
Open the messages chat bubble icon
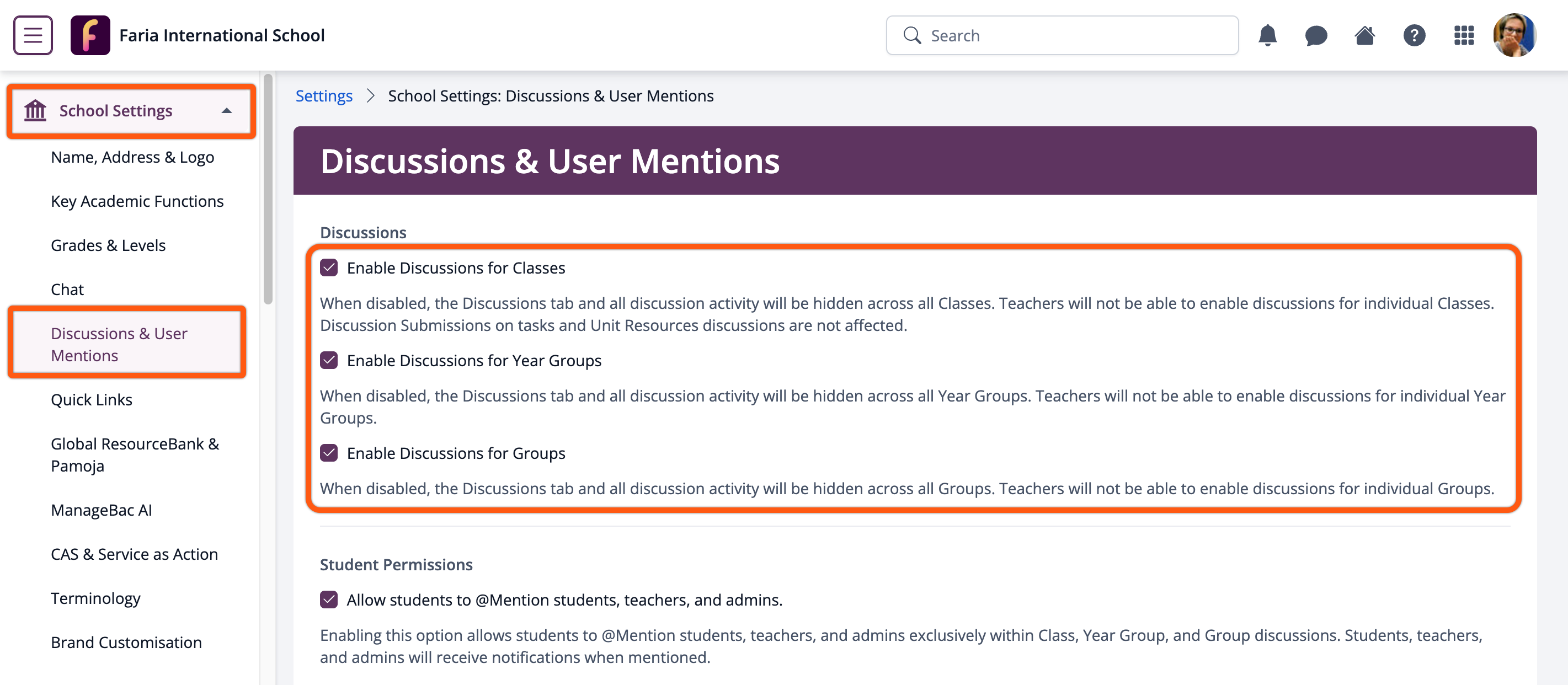pos(1316,35)
